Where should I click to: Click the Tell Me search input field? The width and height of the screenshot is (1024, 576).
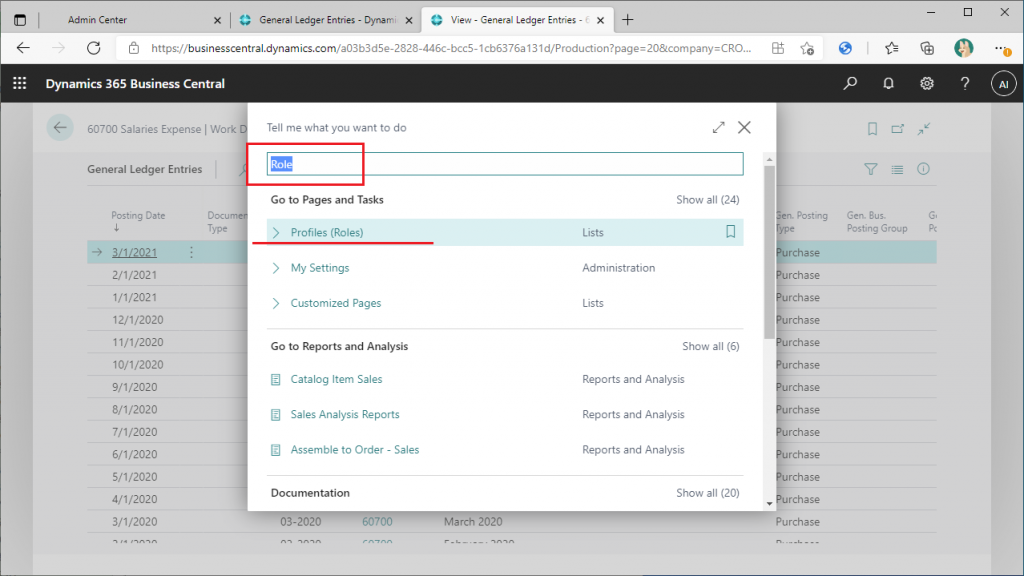[505, 164]
